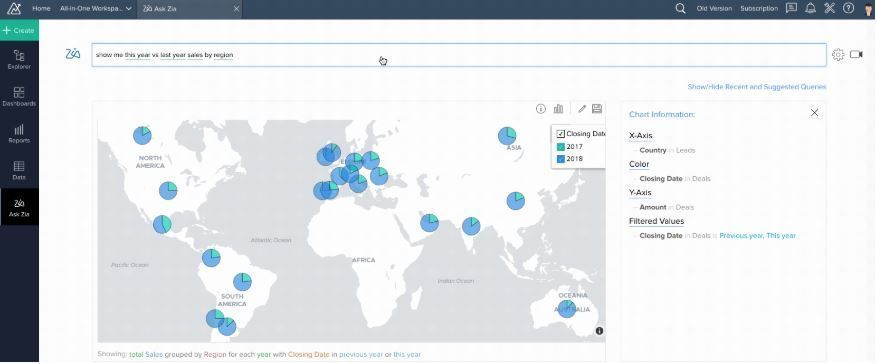Open Data in the sidebar
Screen dimensions: 877x364
(x=19, y=170)
